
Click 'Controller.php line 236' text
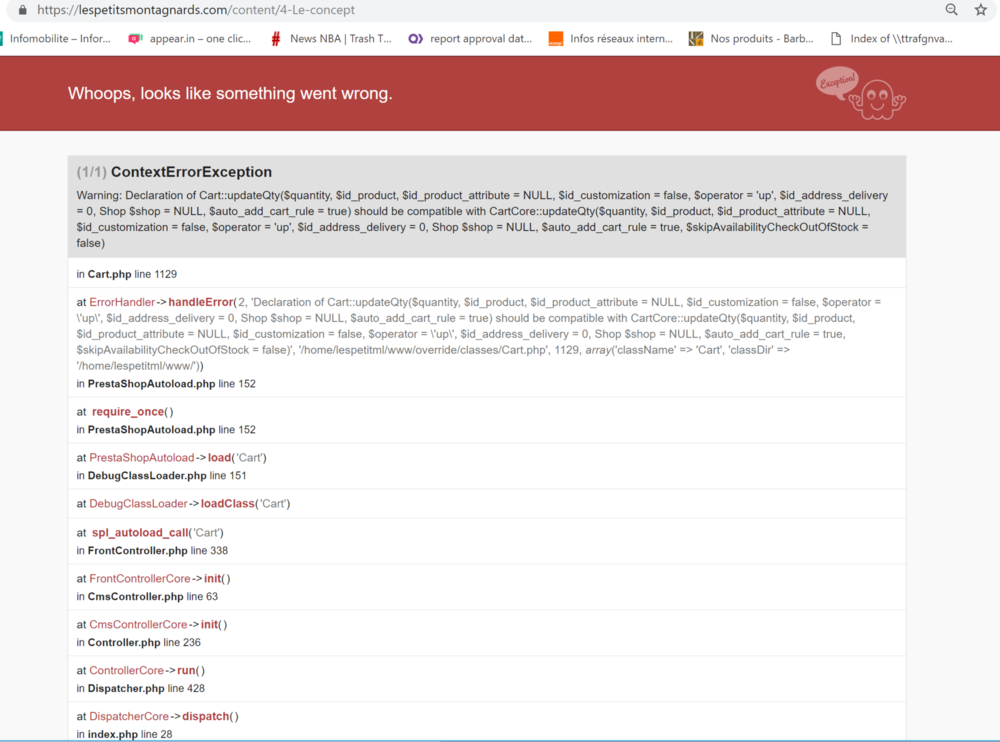tap(144, 642)
